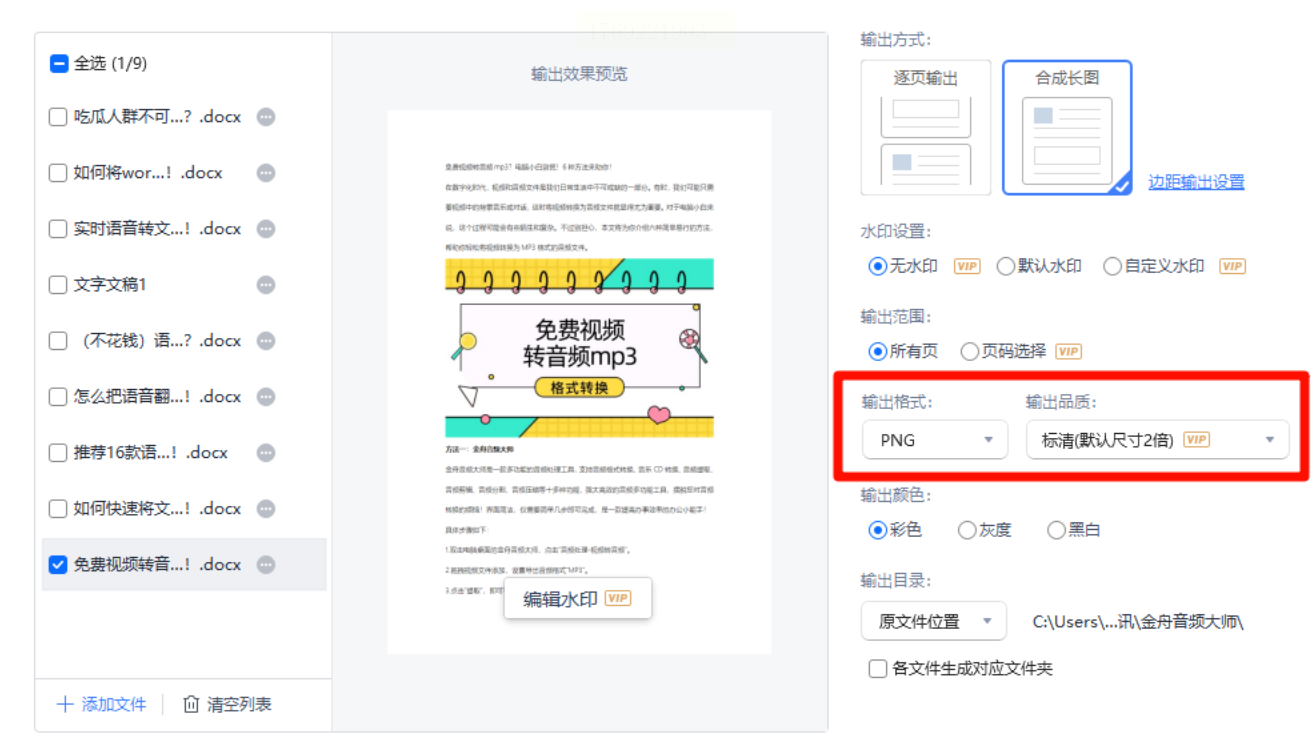Select 黑白 output color
The width and height of the screenshot is (1312, 734).
[x=1056, y=530]
